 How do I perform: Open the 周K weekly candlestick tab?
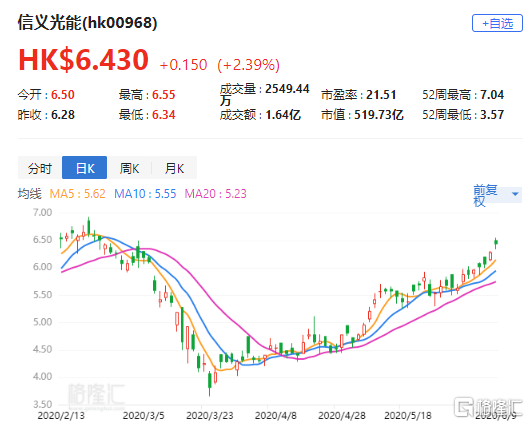pyautogui.click(x=130, y=168)
